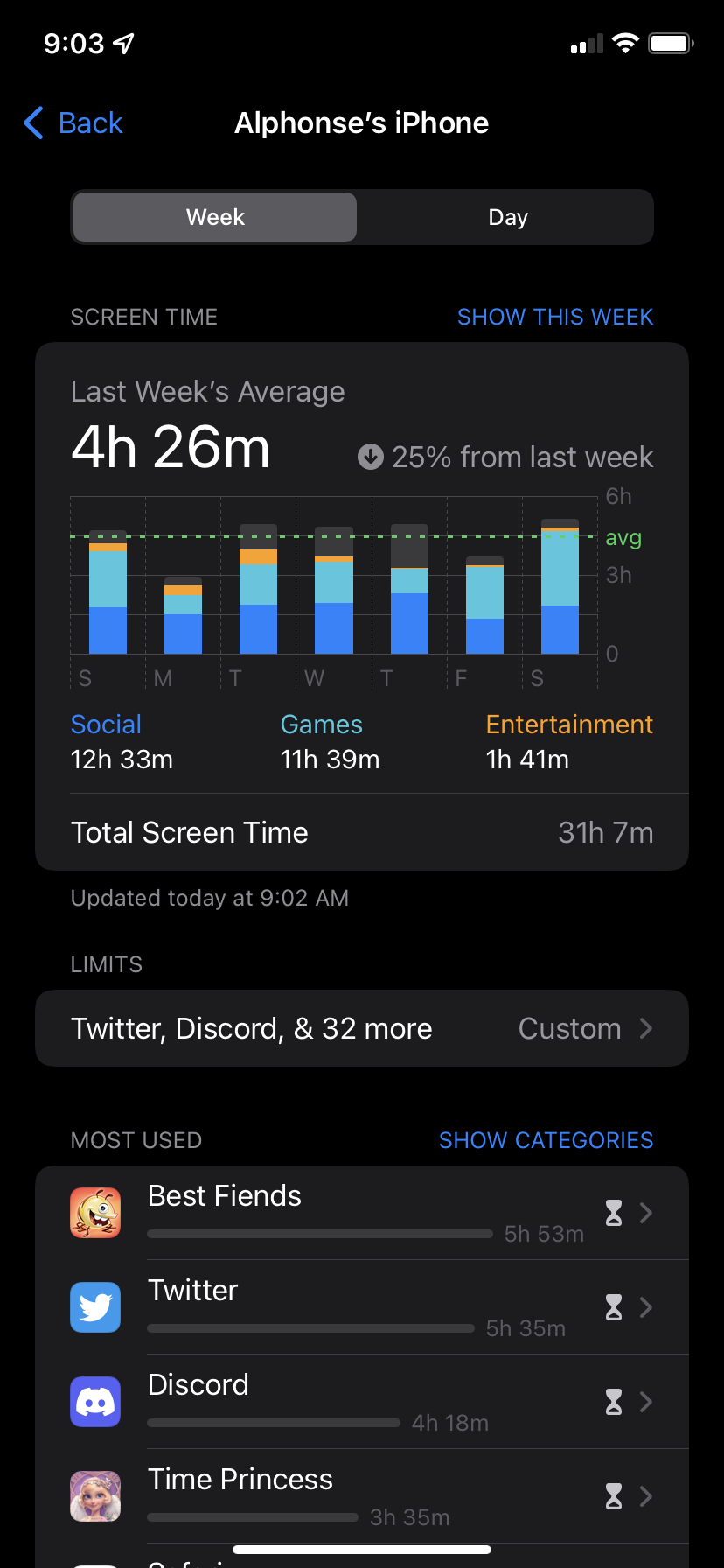
Task: Tap the down-arrow icon beside 25% from last week
Action: [371, 457]
